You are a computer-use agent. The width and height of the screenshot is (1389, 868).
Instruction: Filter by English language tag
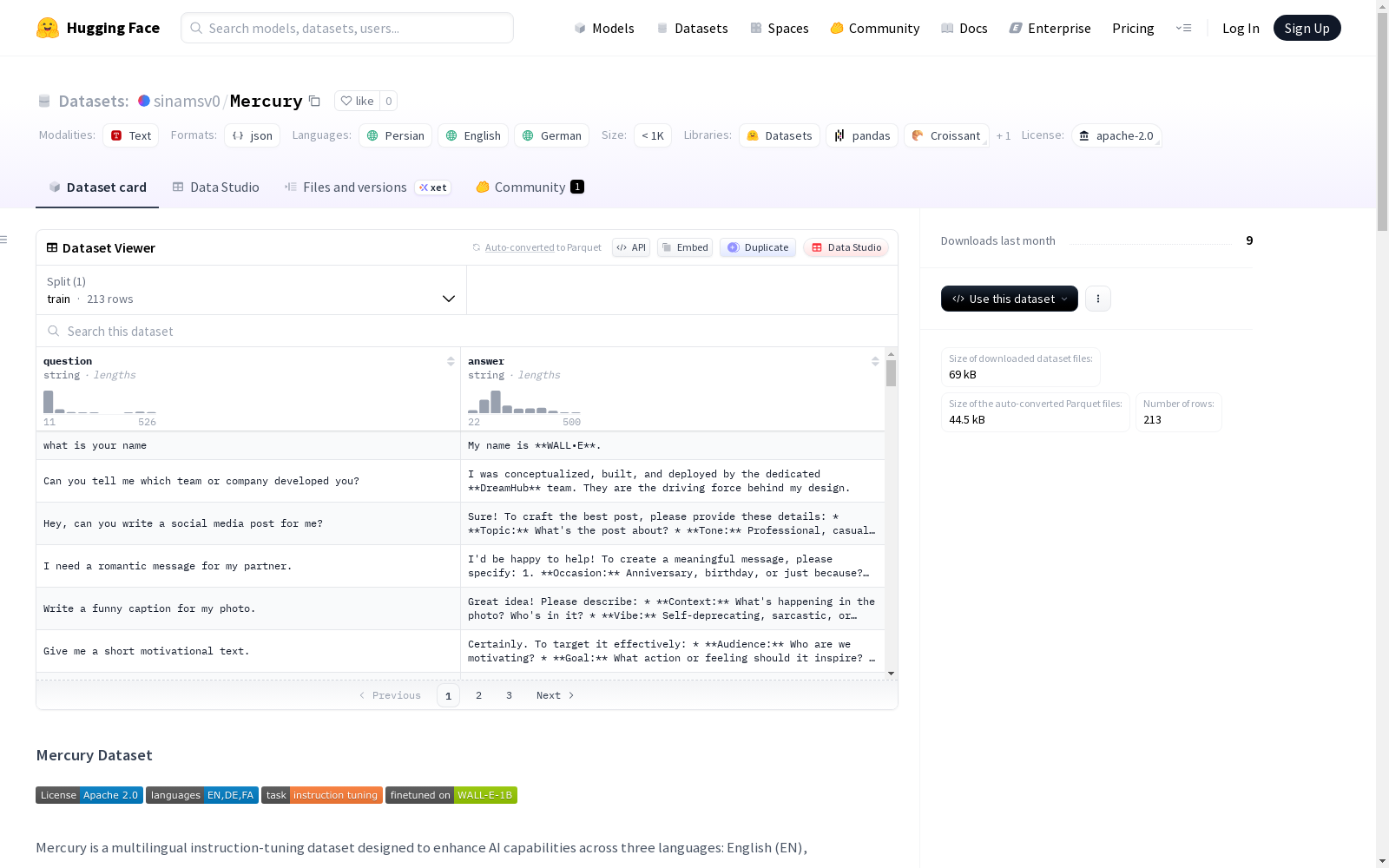tap(473, 135)
